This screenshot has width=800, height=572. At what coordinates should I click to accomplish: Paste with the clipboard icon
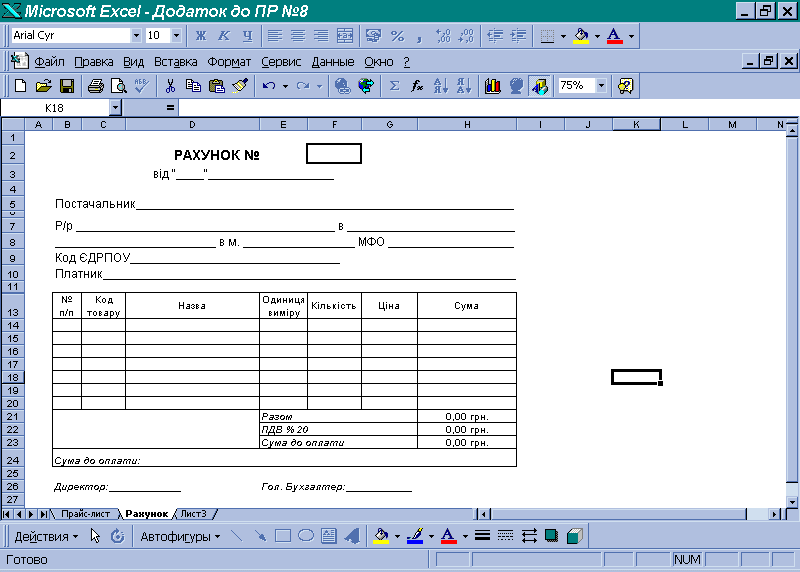coord(217,86)
